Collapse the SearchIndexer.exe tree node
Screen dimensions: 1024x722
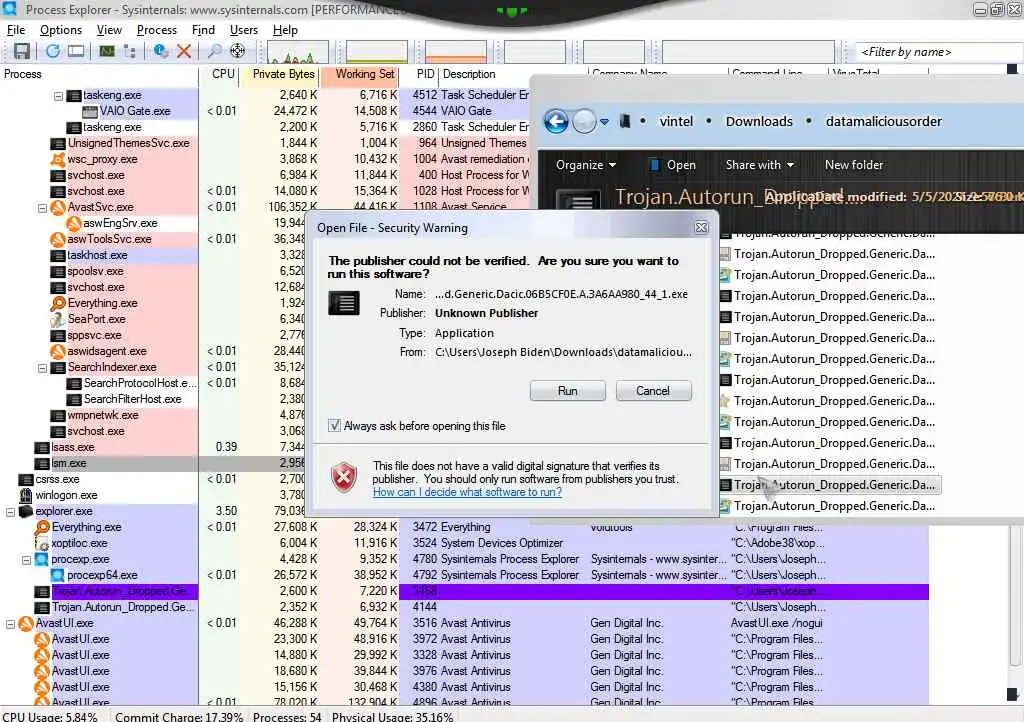[42, 368]
